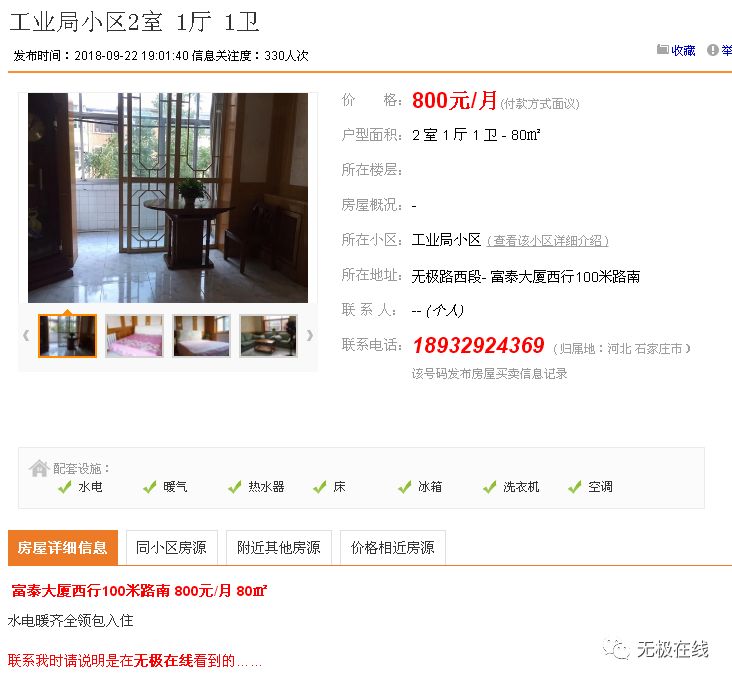
Task: Click the green check next to 水电
Action: click(x=64, y=487)
